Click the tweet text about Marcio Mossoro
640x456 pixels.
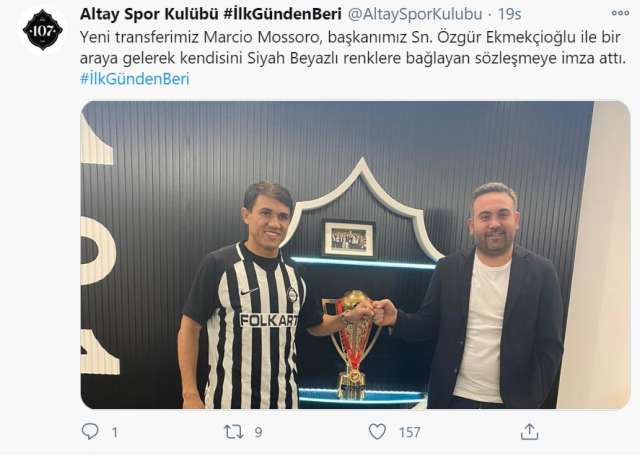(353, 47)
